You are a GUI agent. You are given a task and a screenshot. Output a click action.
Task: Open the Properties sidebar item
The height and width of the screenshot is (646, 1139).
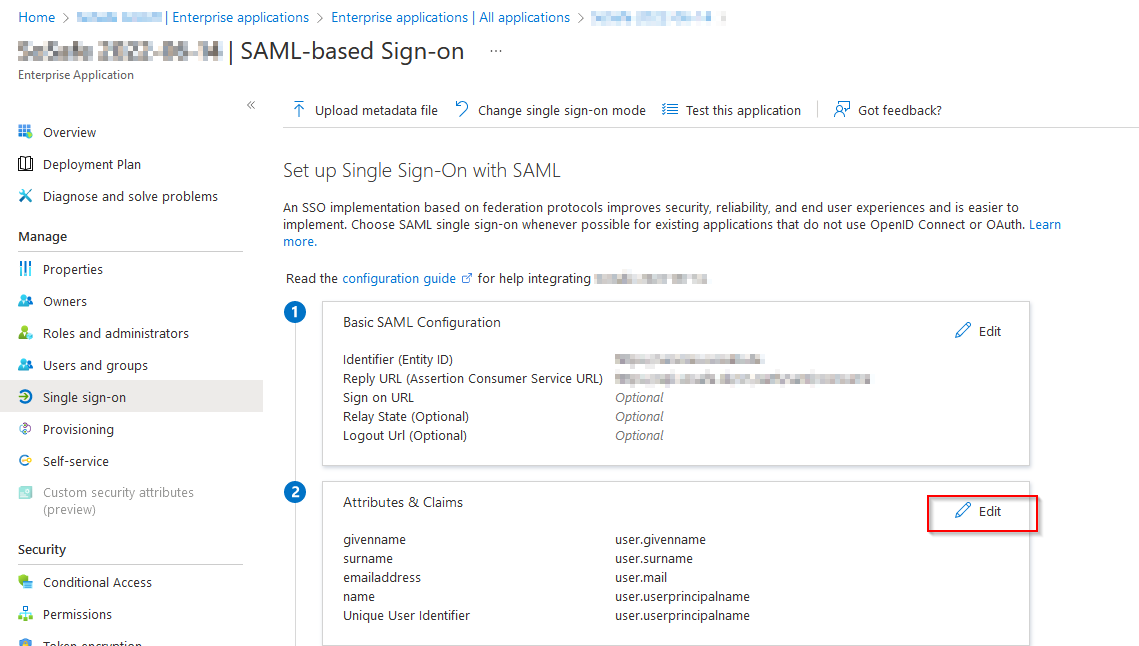click(x=72, y=269)
